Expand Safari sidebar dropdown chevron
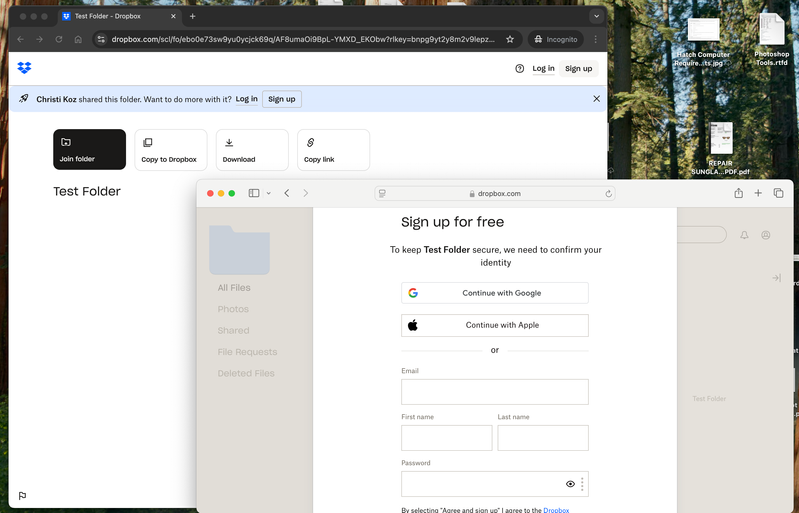The width and height of the screenshot is (799, 513). [268, 193]
